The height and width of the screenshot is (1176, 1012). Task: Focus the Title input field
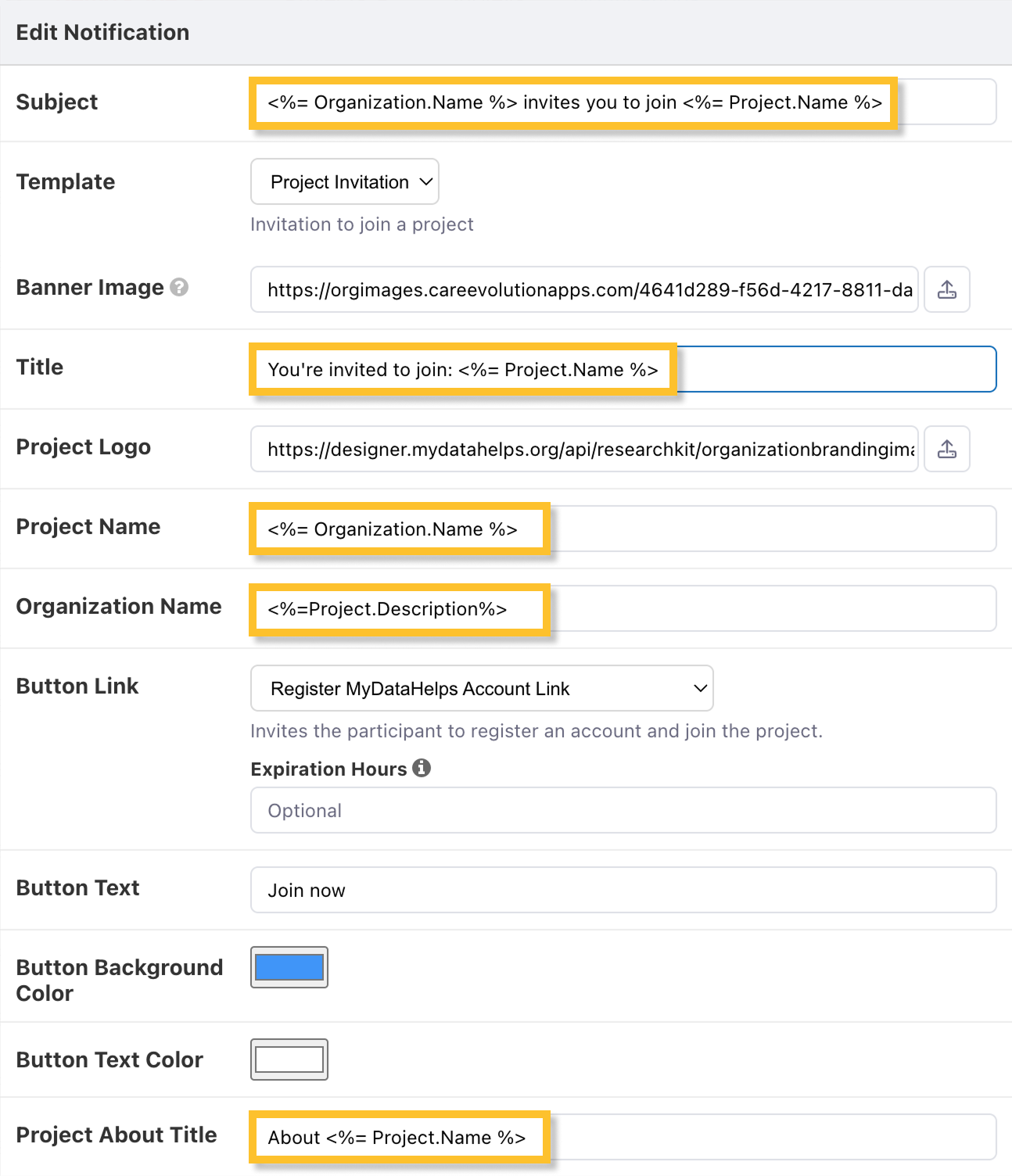coord(623,369)
